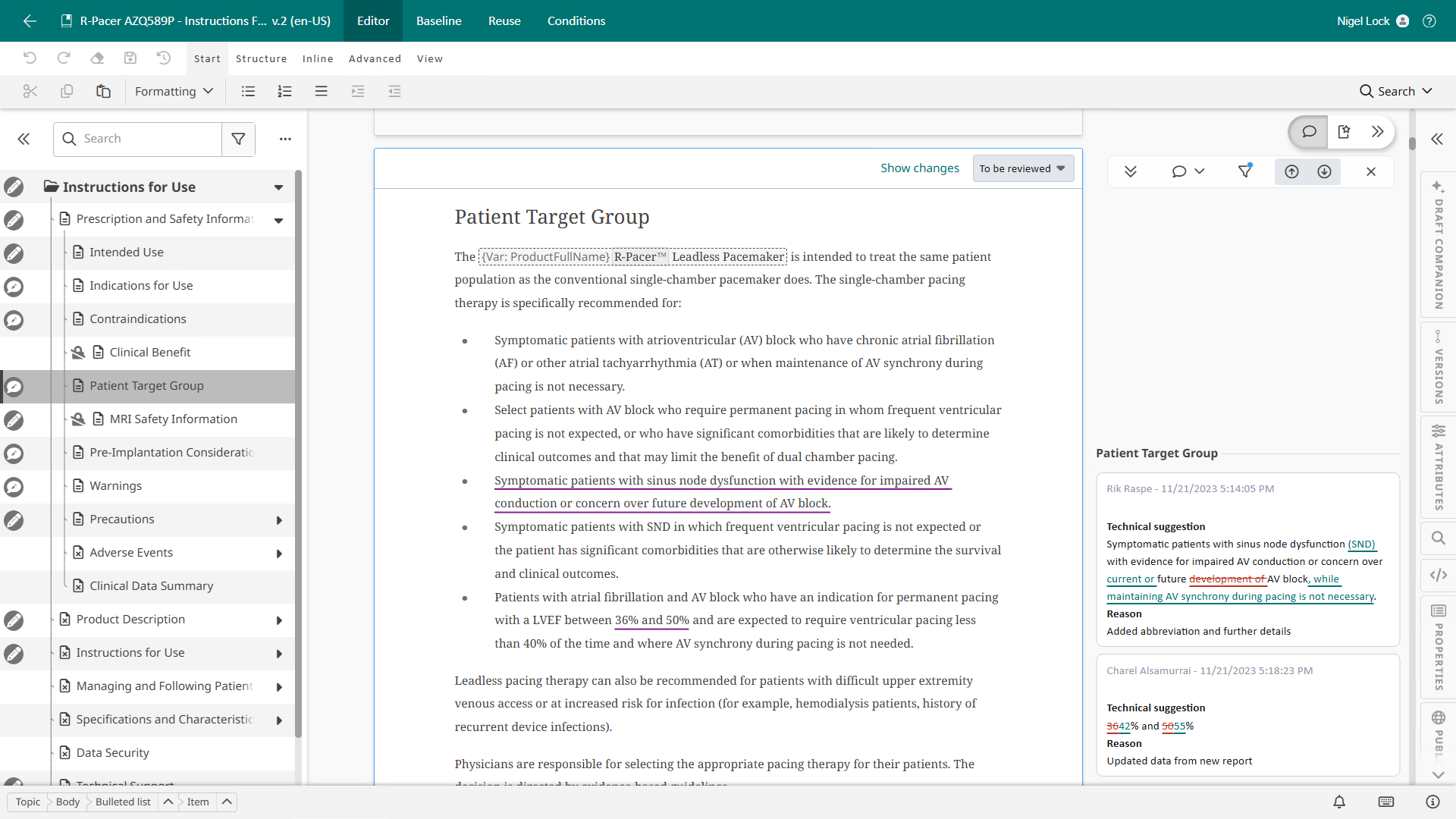Click the Show changes link
1456x819 pixels.
pyautogui.click(x=919, y=168)
